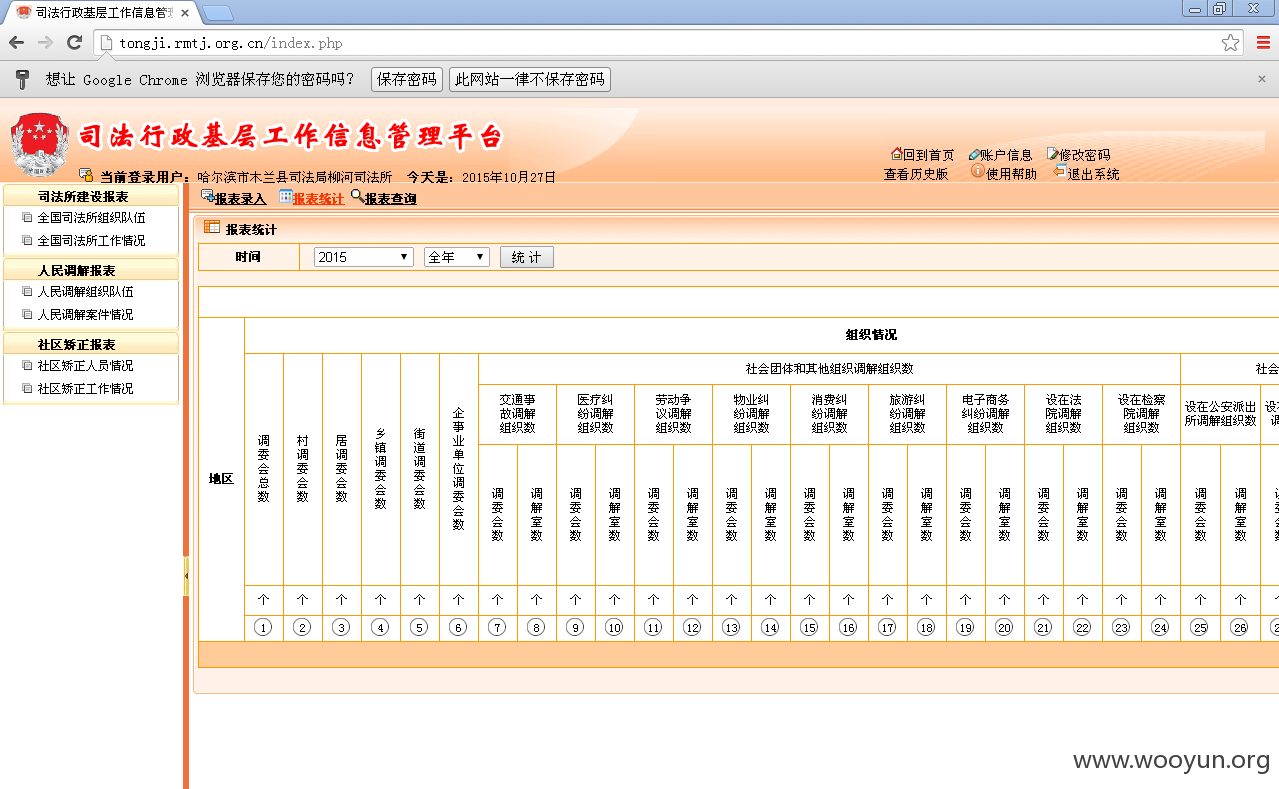The image size is (1279, 789).
Task: Open 全国司法所工作情况 report
Action: (91, 241)
